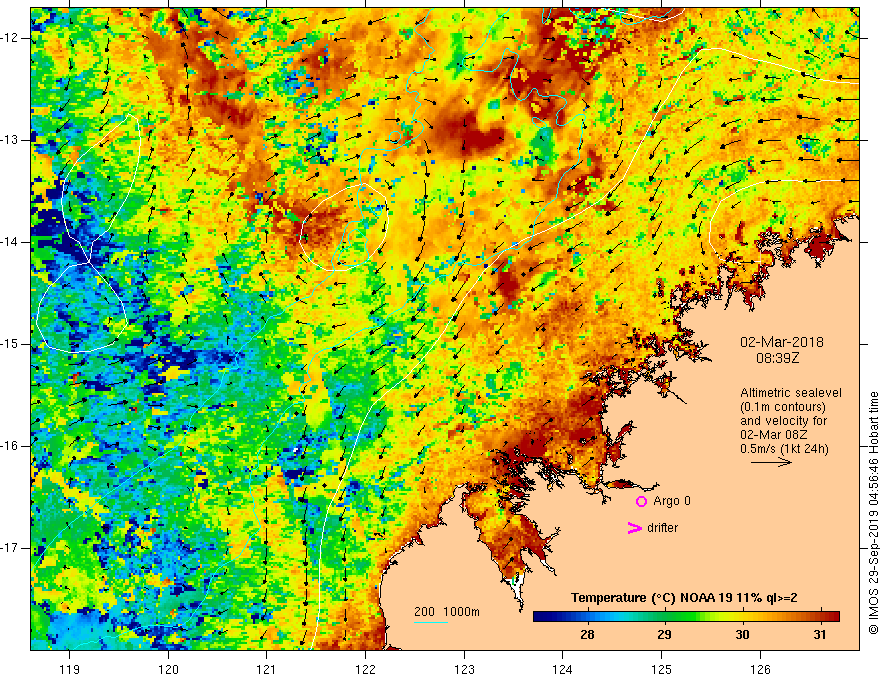Click longitude axis label 119
Viewport: 880px width, 680px height.
coord(70,669)
